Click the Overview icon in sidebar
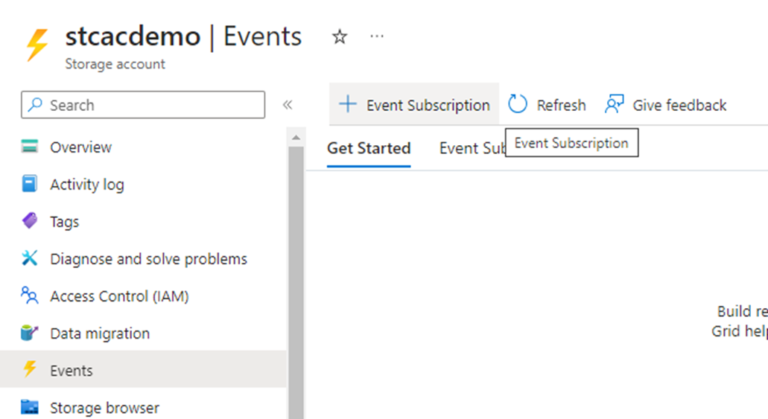The height and width of the screenshot is (419, 768). pyautogui.click(x=29, y=146)
